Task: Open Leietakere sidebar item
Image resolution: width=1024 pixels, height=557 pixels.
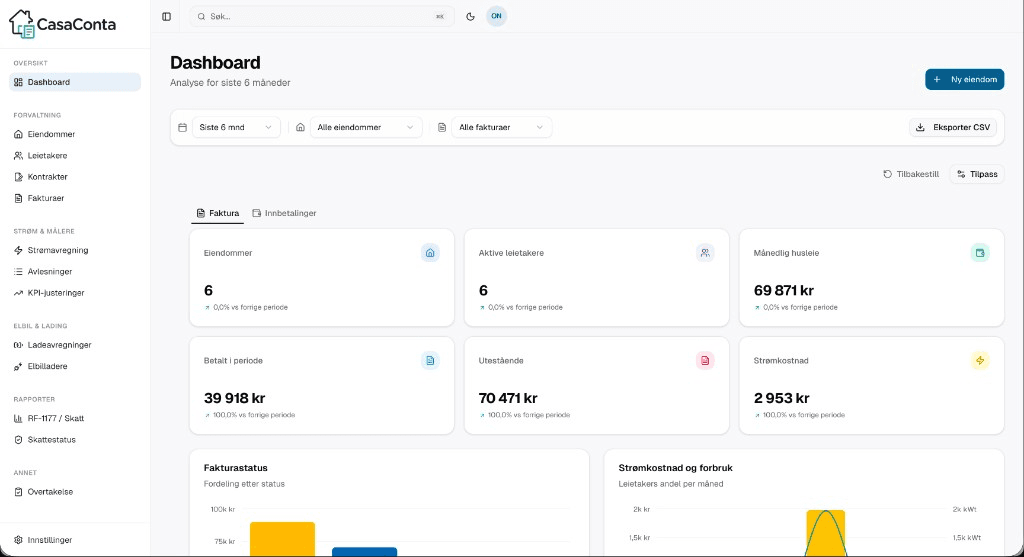Action: 75,155
